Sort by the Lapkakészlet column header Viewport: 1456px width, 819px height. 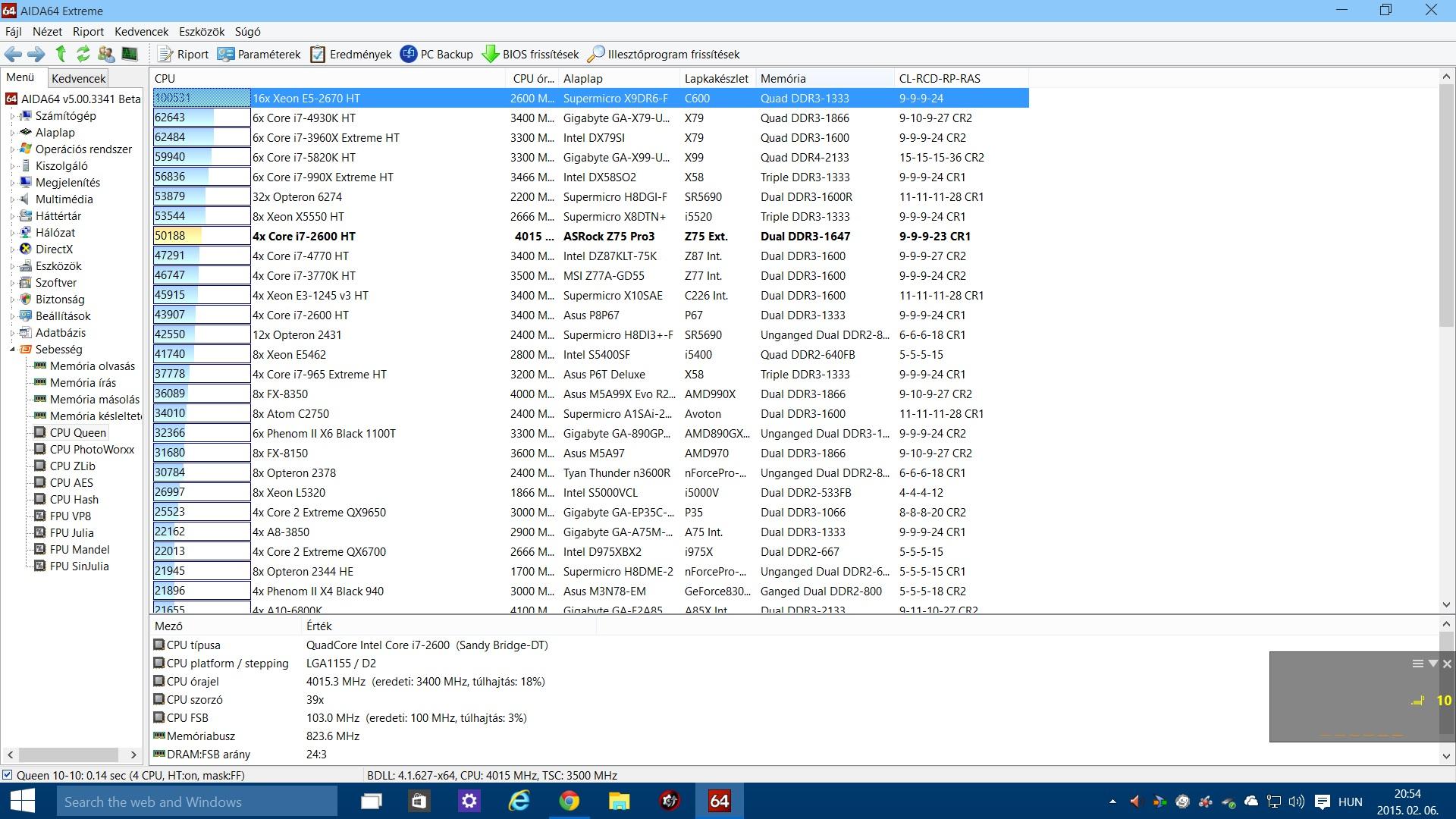pyautogui.click(x=717, y=78)
